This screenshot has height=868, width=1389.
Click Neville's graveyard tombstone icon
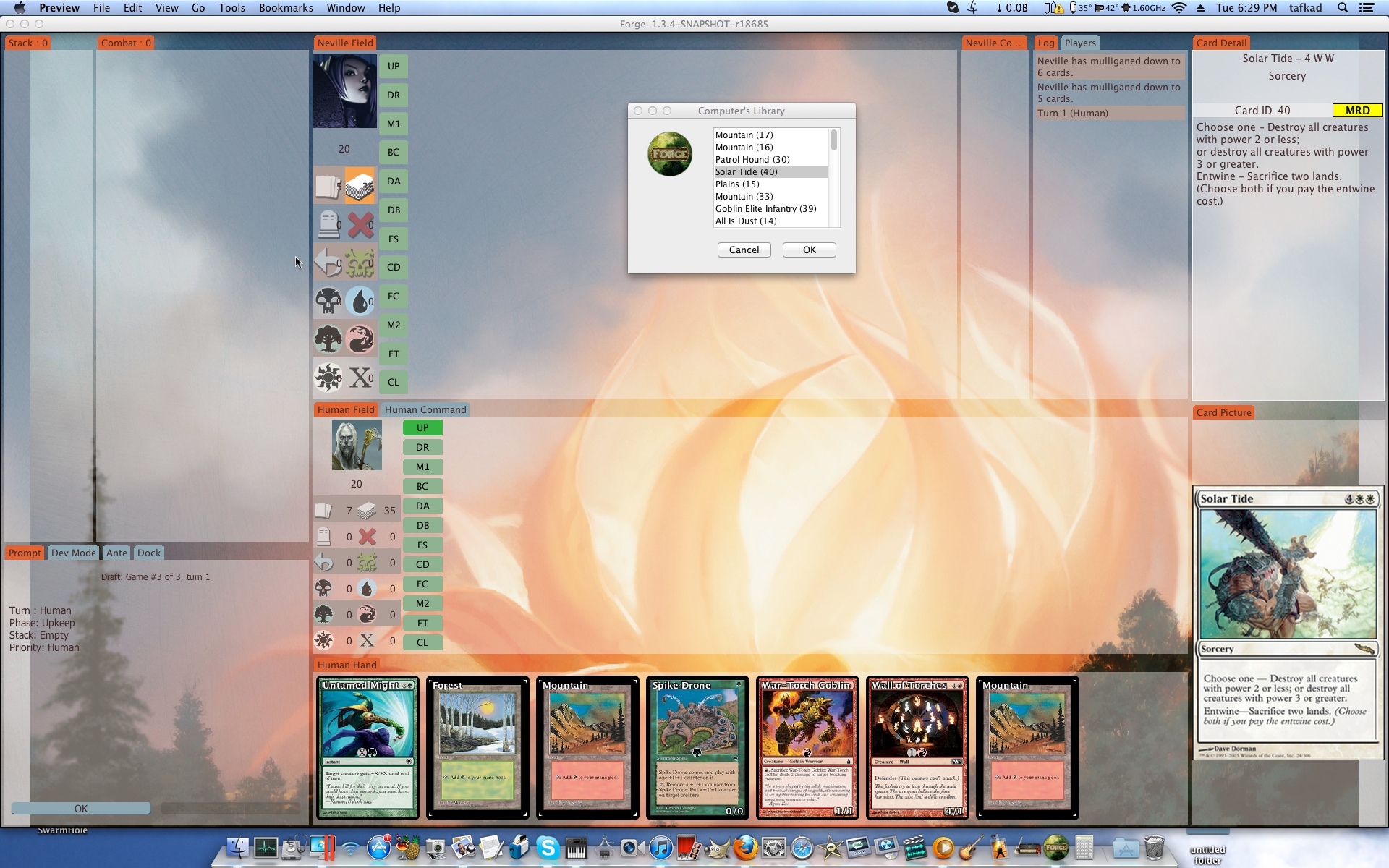(328, 225)
